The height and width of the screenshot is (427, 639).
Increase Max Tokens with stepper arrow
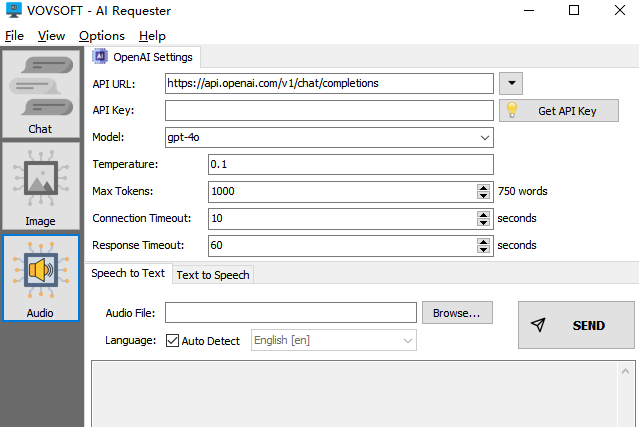[485, 186]
